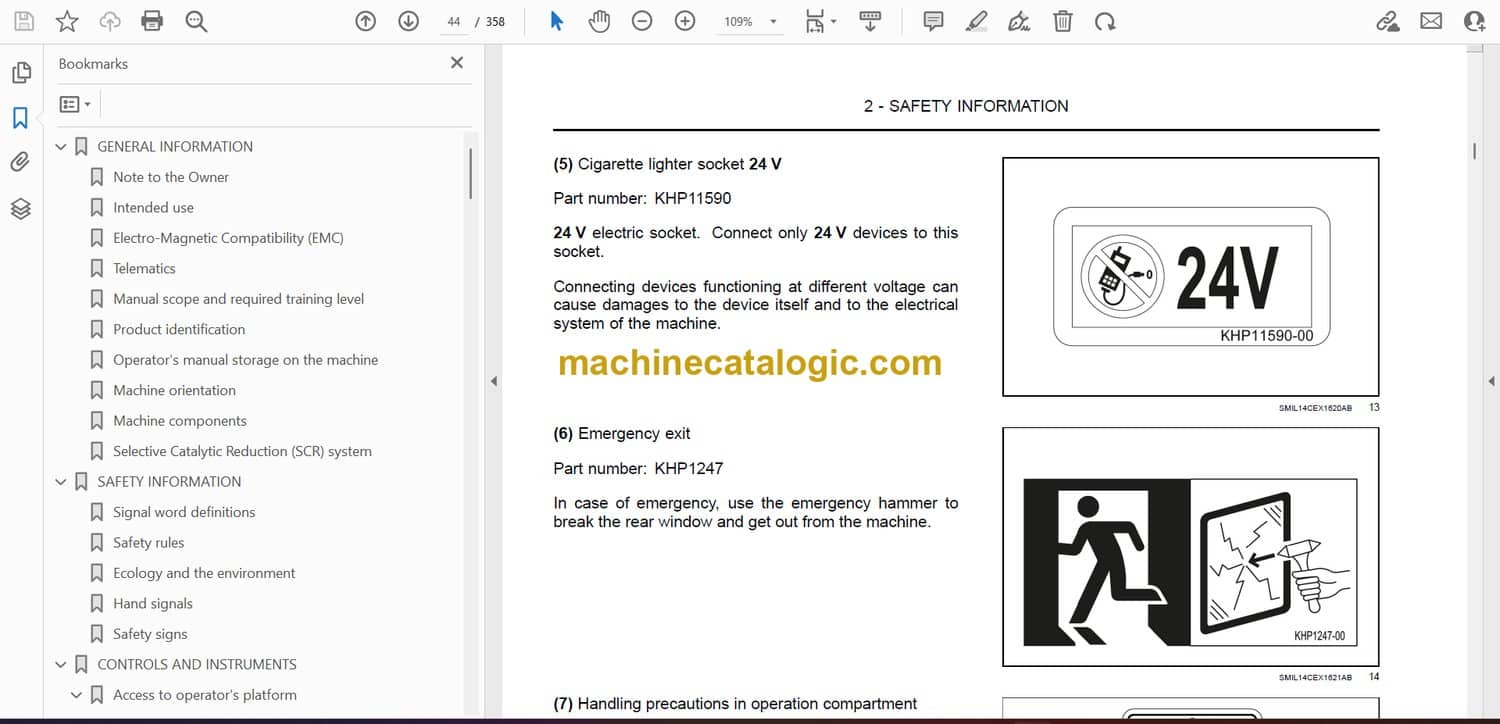1500x724 pixels.
Task: Open the 109% zoom level dropdown
Action: [x=772, y=22]
